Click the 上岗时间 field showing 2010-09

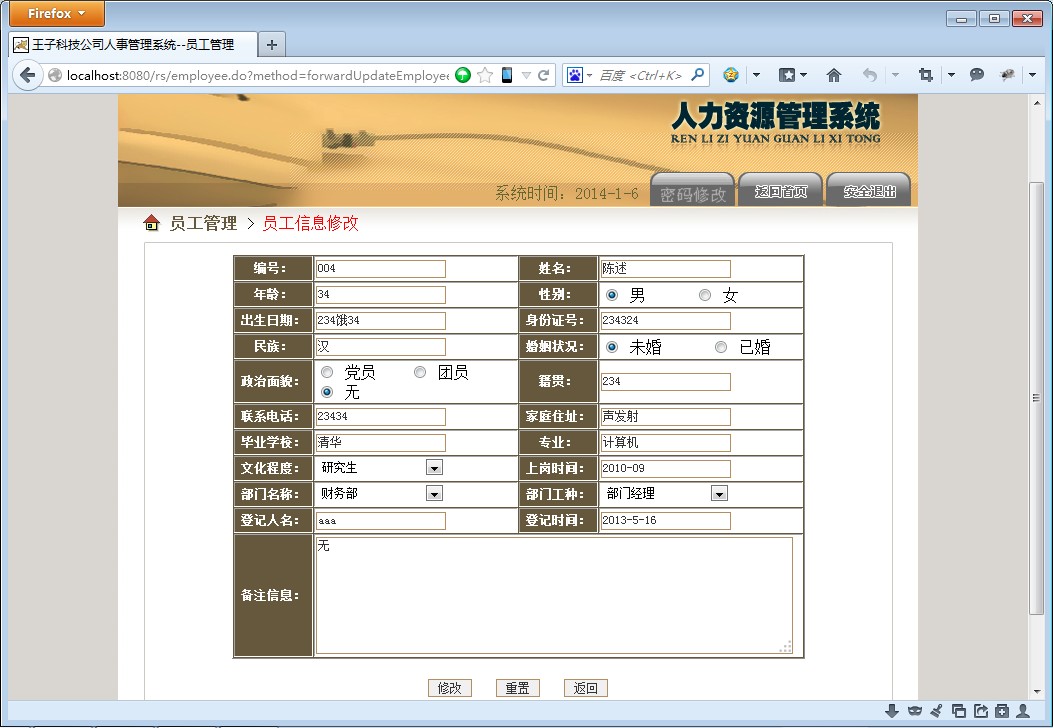tap(665, 468)
